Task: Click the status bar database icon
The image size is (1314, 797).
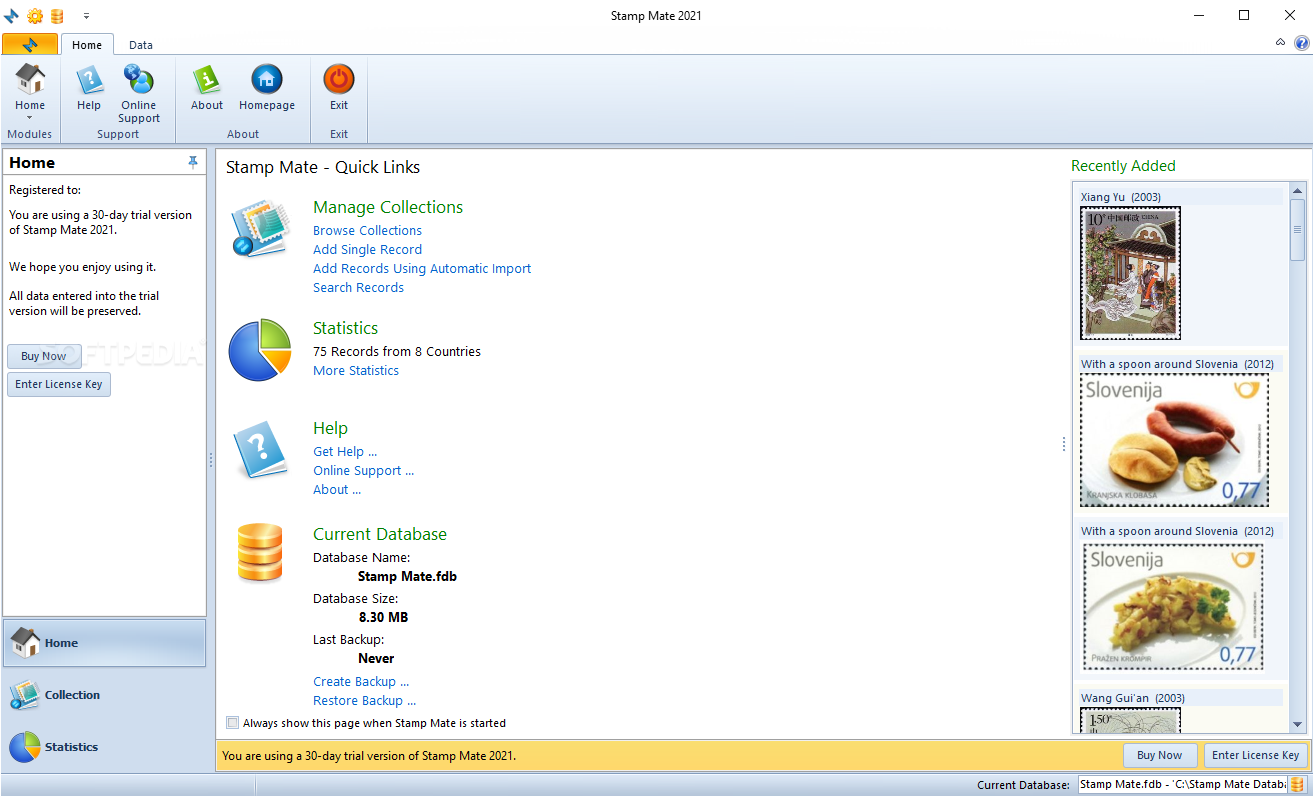Action: [1297, 785]
